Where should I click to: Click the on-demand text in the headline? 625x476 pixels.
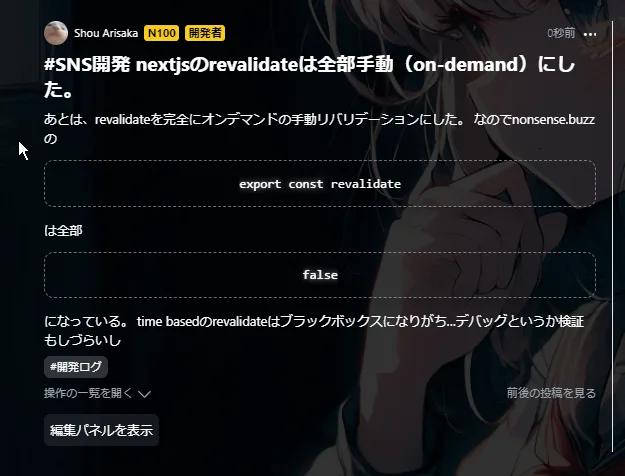click(465, 65)
